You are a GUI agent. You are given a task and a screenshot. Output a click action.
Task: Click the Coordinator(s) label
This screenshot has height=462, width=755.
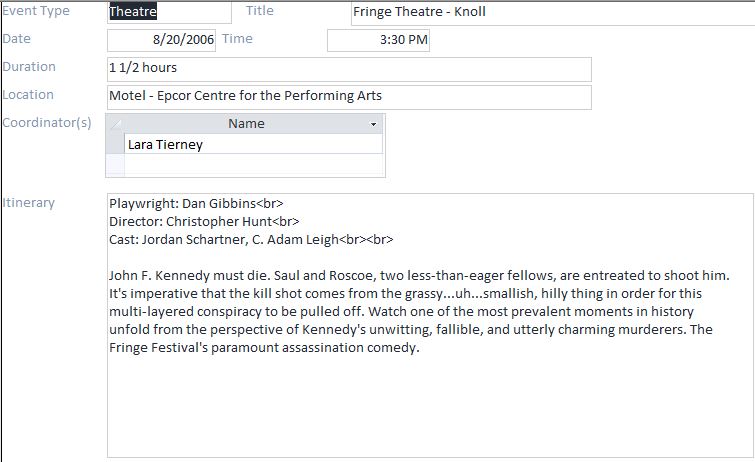click(x=47, y=123)
